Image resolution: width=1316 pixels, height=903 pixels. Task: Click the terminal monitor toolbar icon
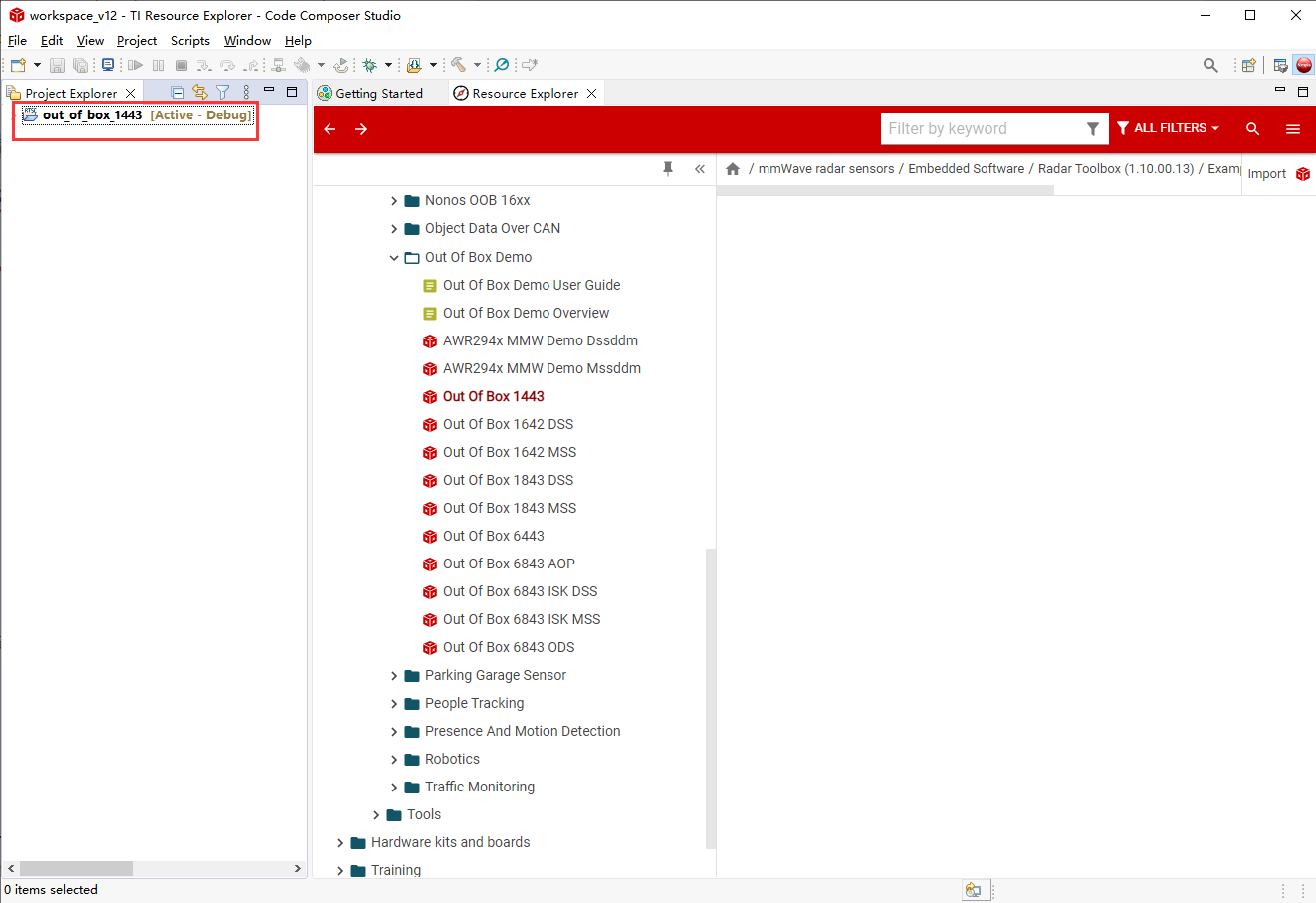click(x=108, y=65)
